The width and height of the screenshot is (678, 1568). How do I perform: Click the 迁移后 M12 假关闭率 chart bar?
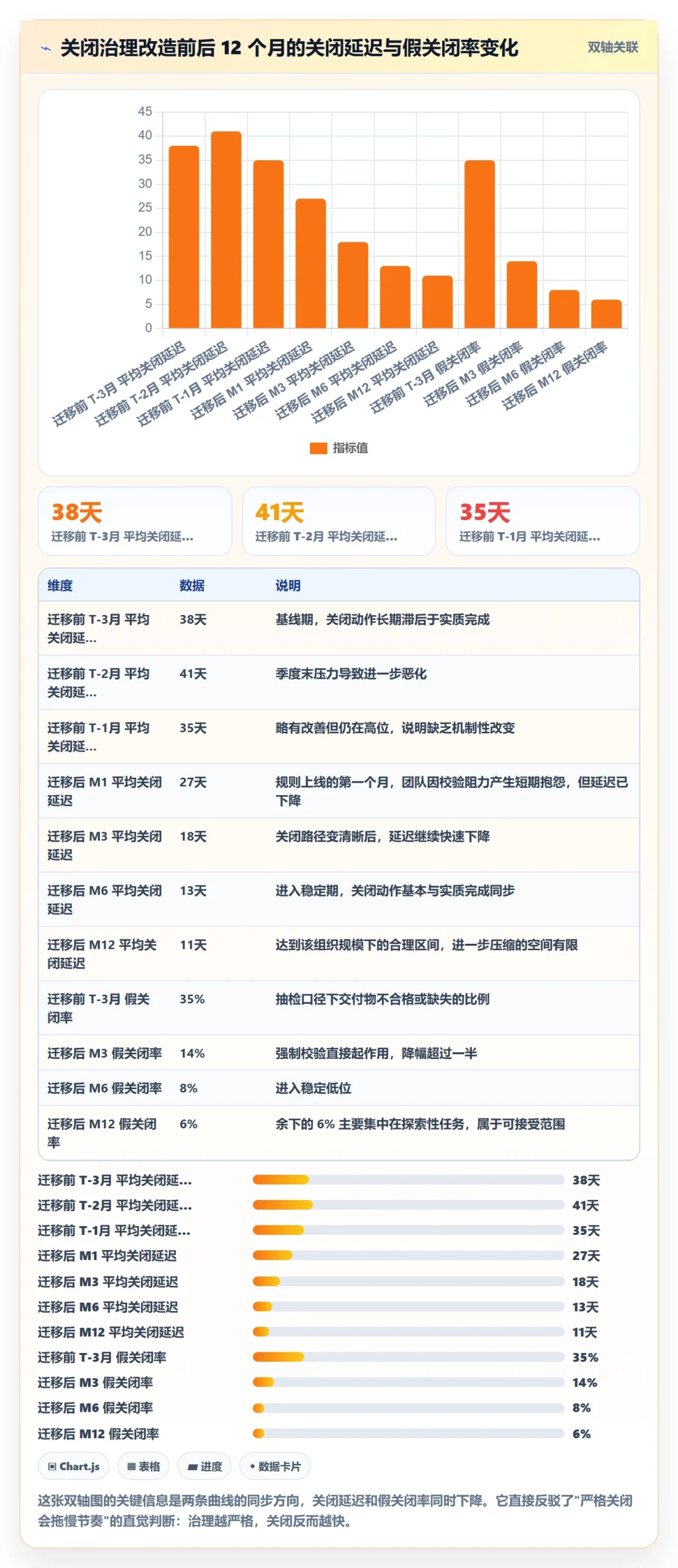pos(606,314)
